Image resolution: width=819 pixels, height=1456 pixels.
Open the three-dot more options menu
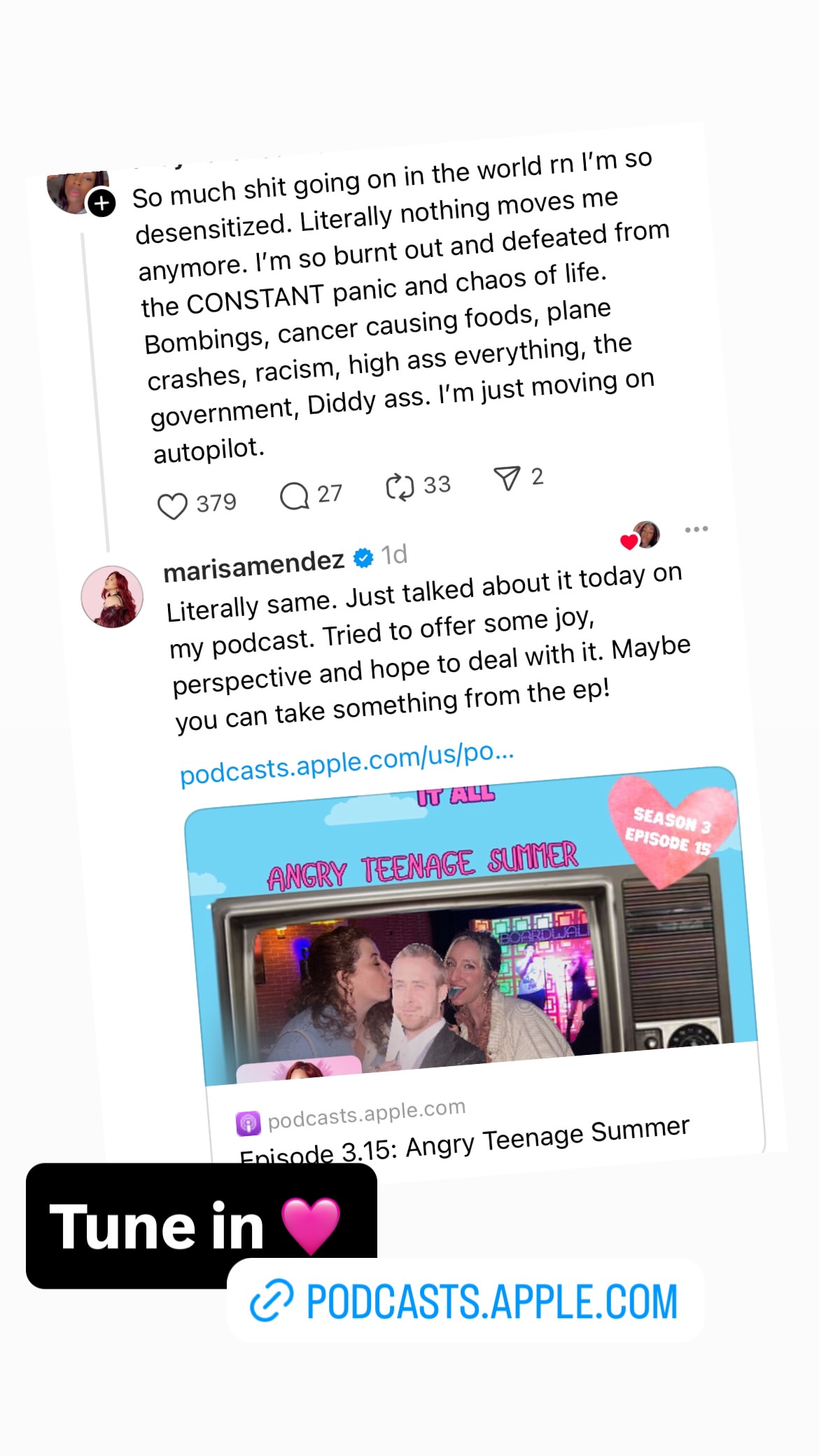point(696,529)
